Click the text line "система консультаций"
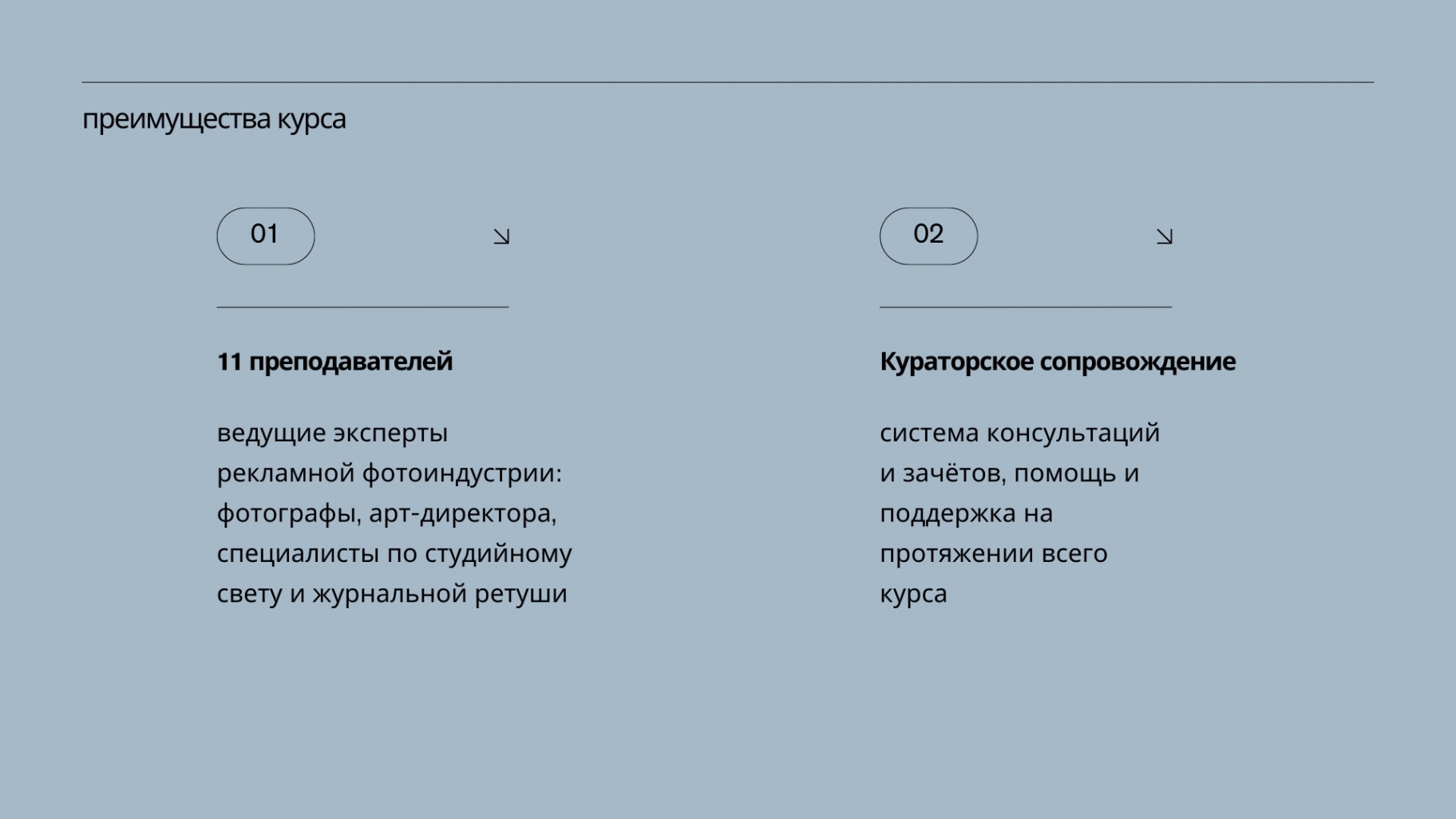1456x819 pixels. [x=1019, y=433]
